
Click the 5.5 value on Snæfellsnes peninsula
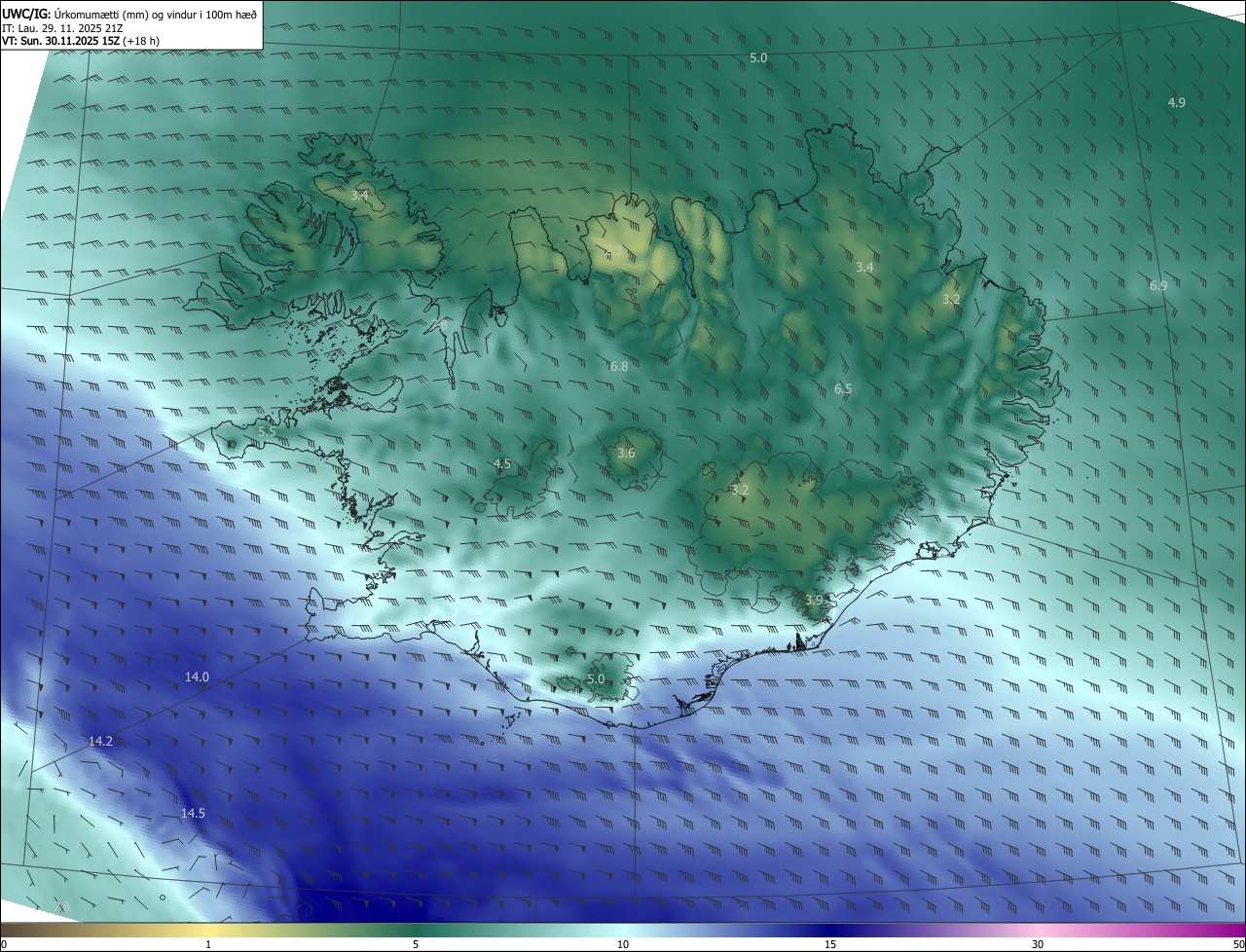267,431
